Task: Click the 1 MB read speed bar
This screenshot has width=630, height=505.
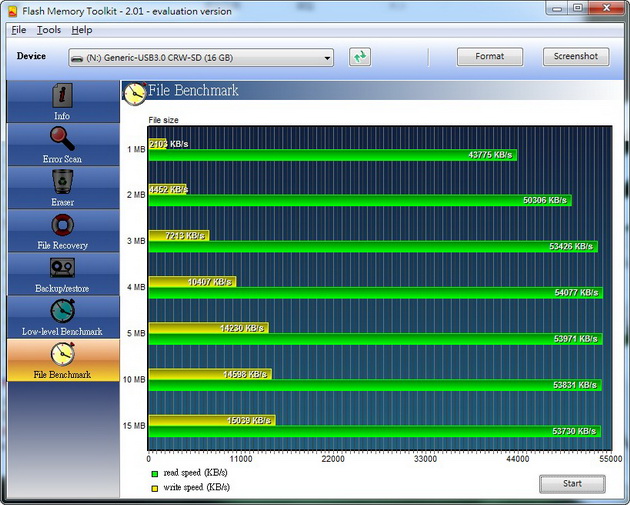Action: (x=332, y=155)
